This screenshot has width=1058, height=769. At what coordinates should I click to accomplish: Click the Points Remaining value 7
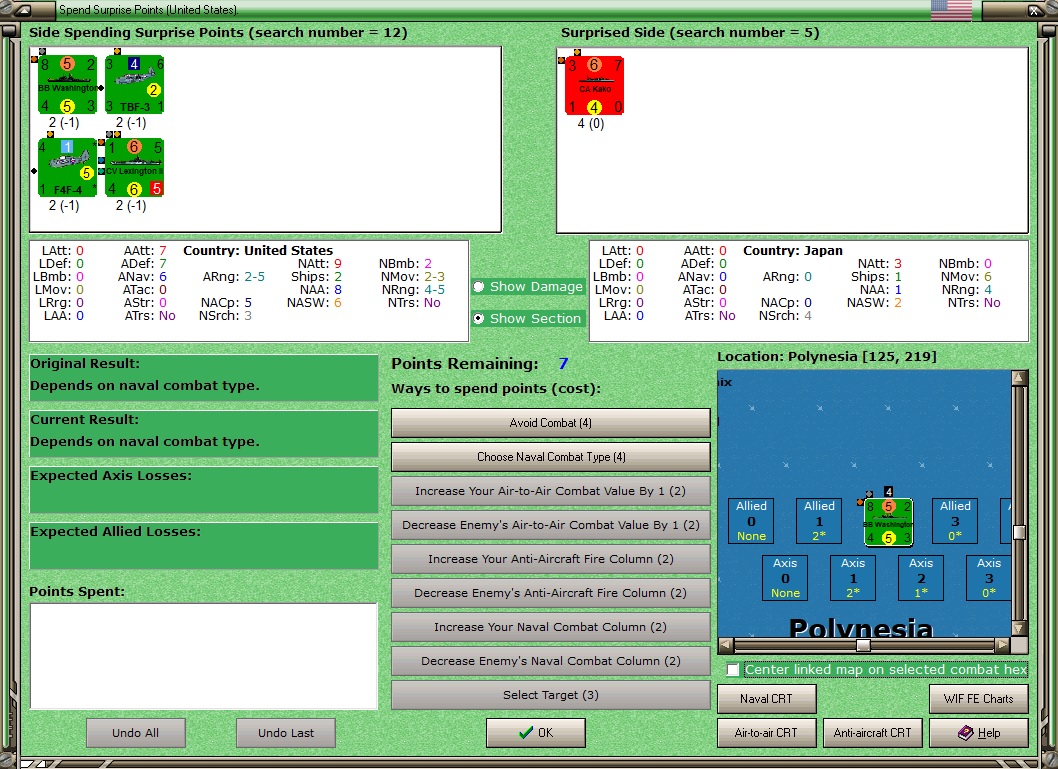(563, 364)
